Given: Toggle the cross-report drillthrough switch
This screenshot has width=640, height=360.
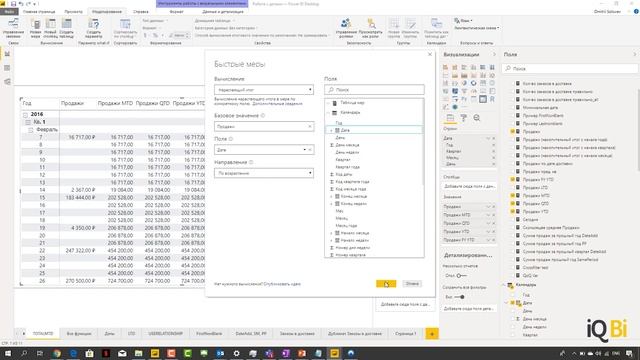Looking at the screenshot, I should click(x=461, y=276).
